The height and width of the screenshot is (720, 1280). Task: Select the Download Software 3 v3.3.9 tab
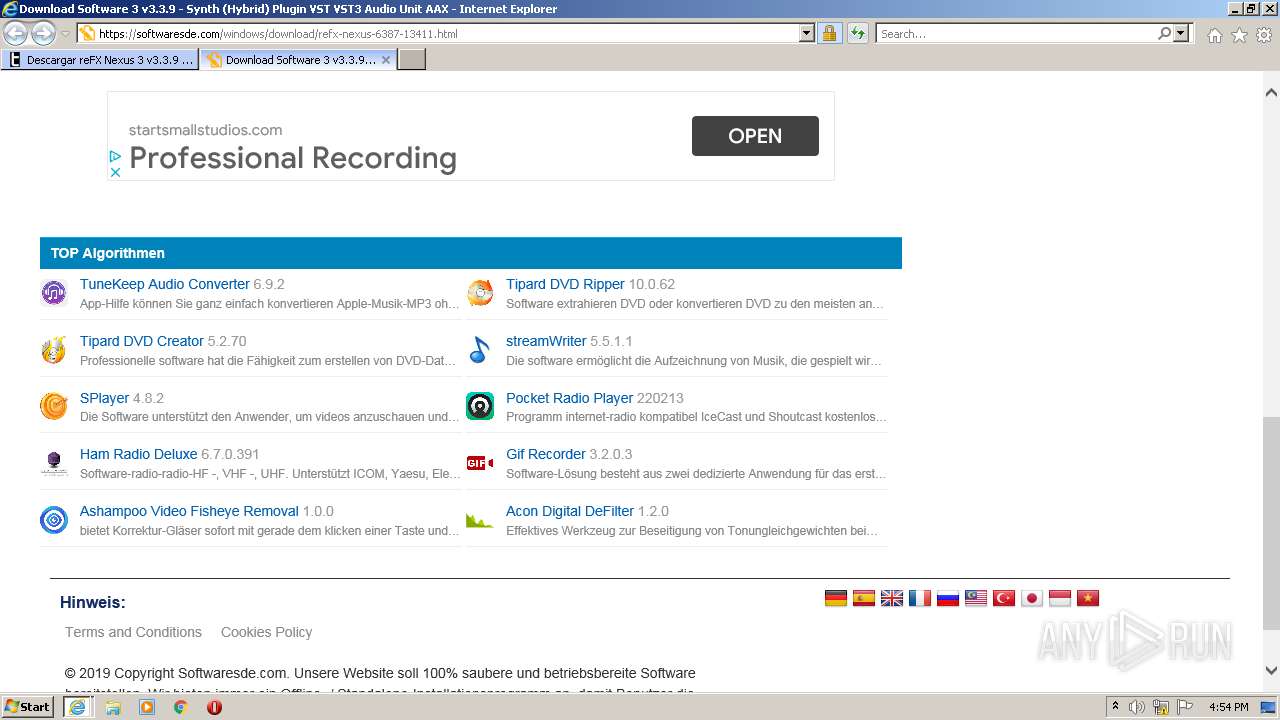pos(298,60)
